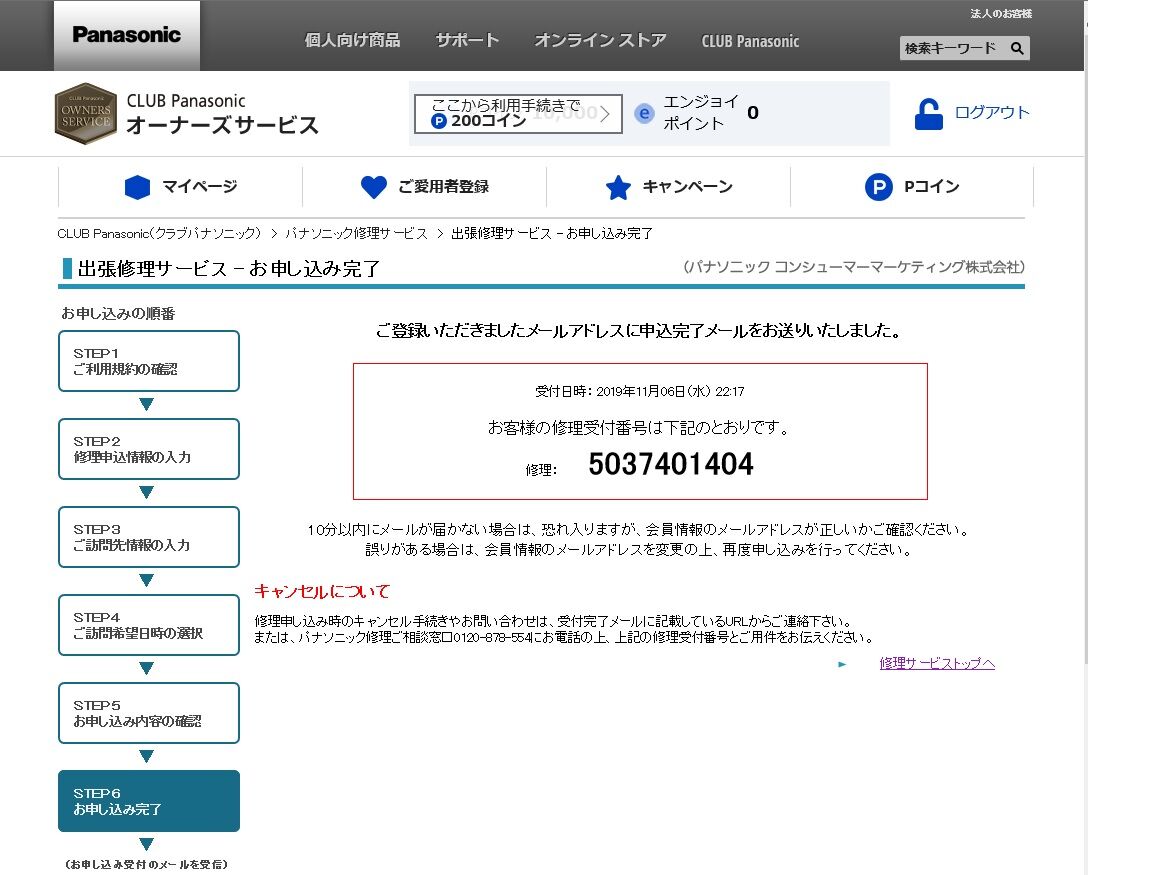Click STEP6 お申し込み完了 box
Image resolution: width=1152 pixels, height=875 pixels.
pyautogui.click(x=149, y=801)
